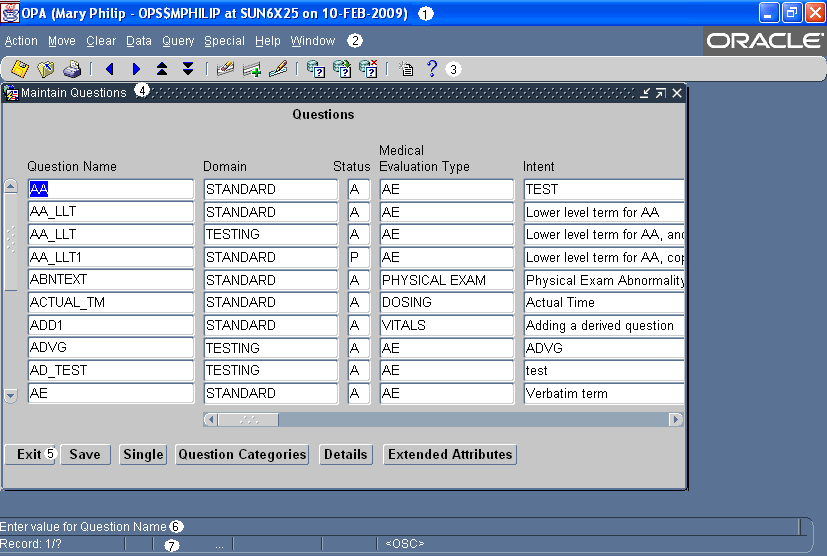Viewport: 827px width, 556px height.
Task: Open the Special menu
Action: pyautogui.click(x=224, y=41)
